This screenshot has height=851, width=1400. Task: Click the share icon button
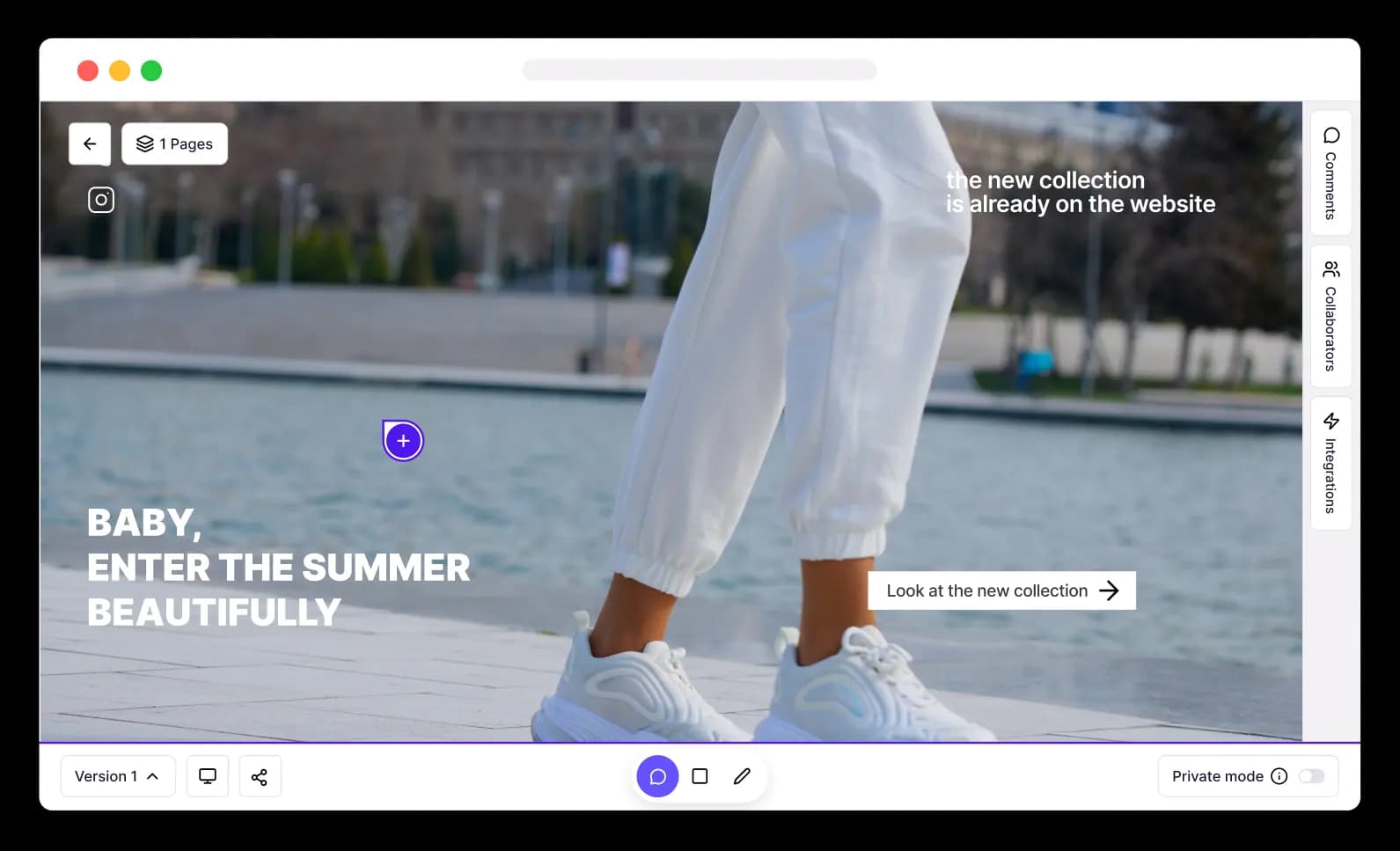pyautogui.click(x=260, y=776)
